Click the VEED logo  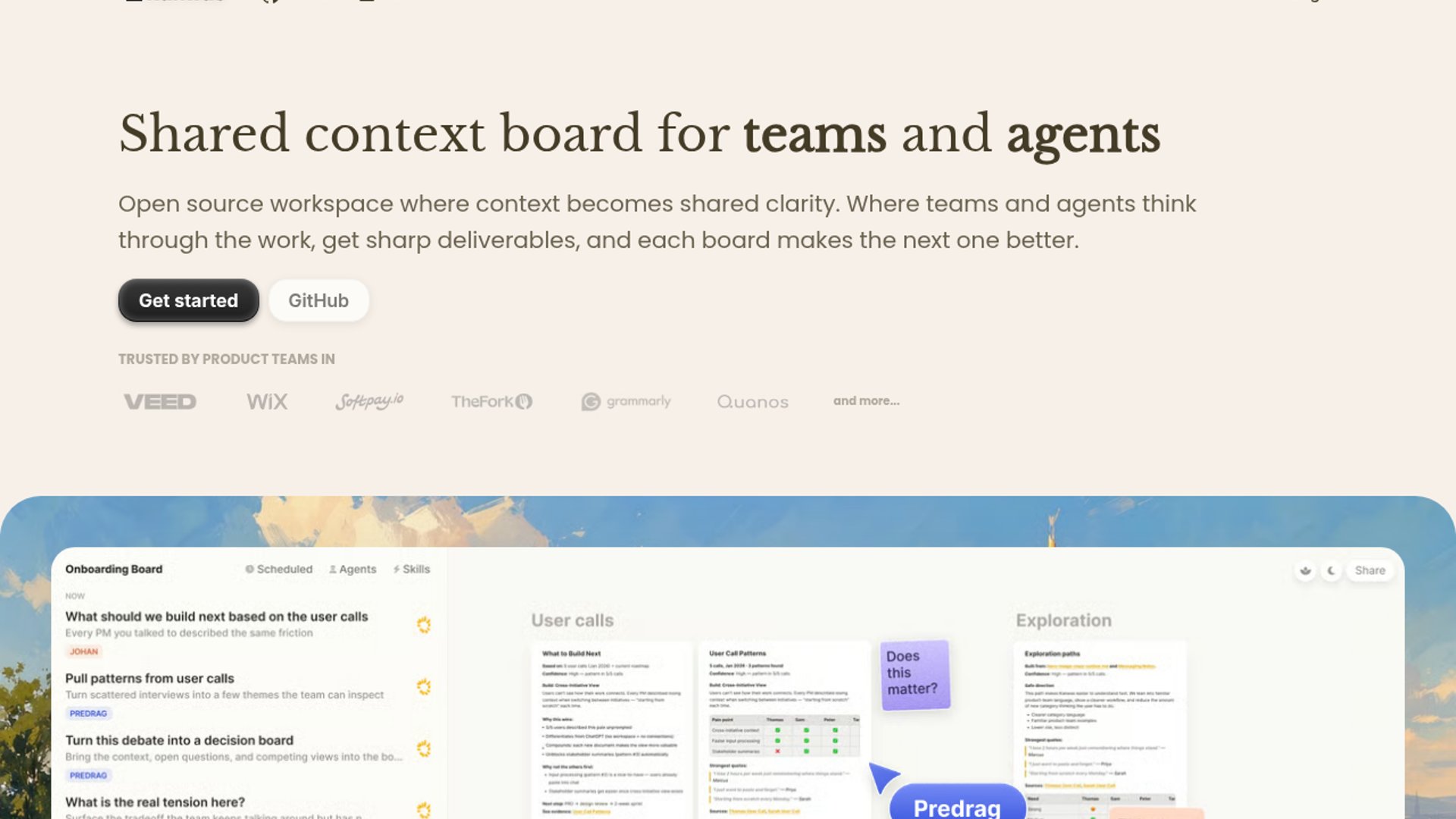(x=160, y=401)
